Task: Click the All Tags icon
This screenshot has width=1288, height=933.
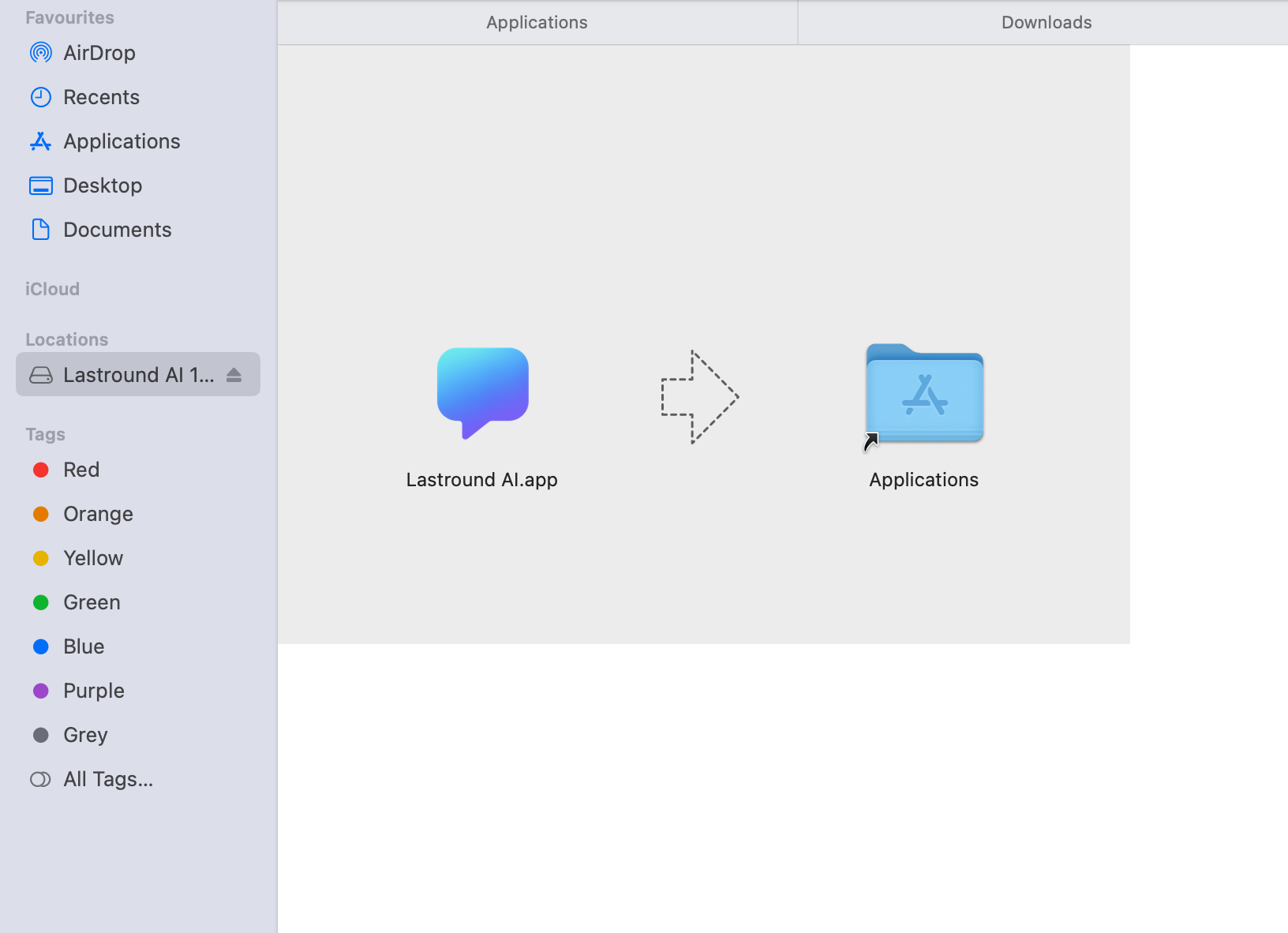Action: click(41, 779)
